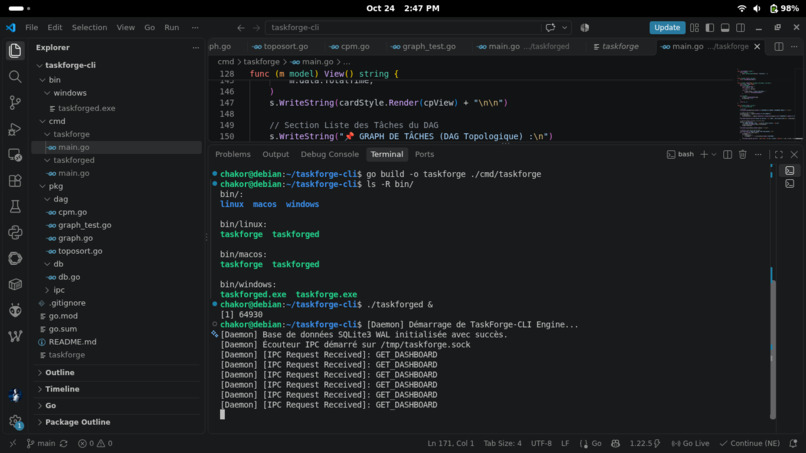806x453 pixels.
Task: Click Continue (NE) in status bar
Action: point(750,443)
